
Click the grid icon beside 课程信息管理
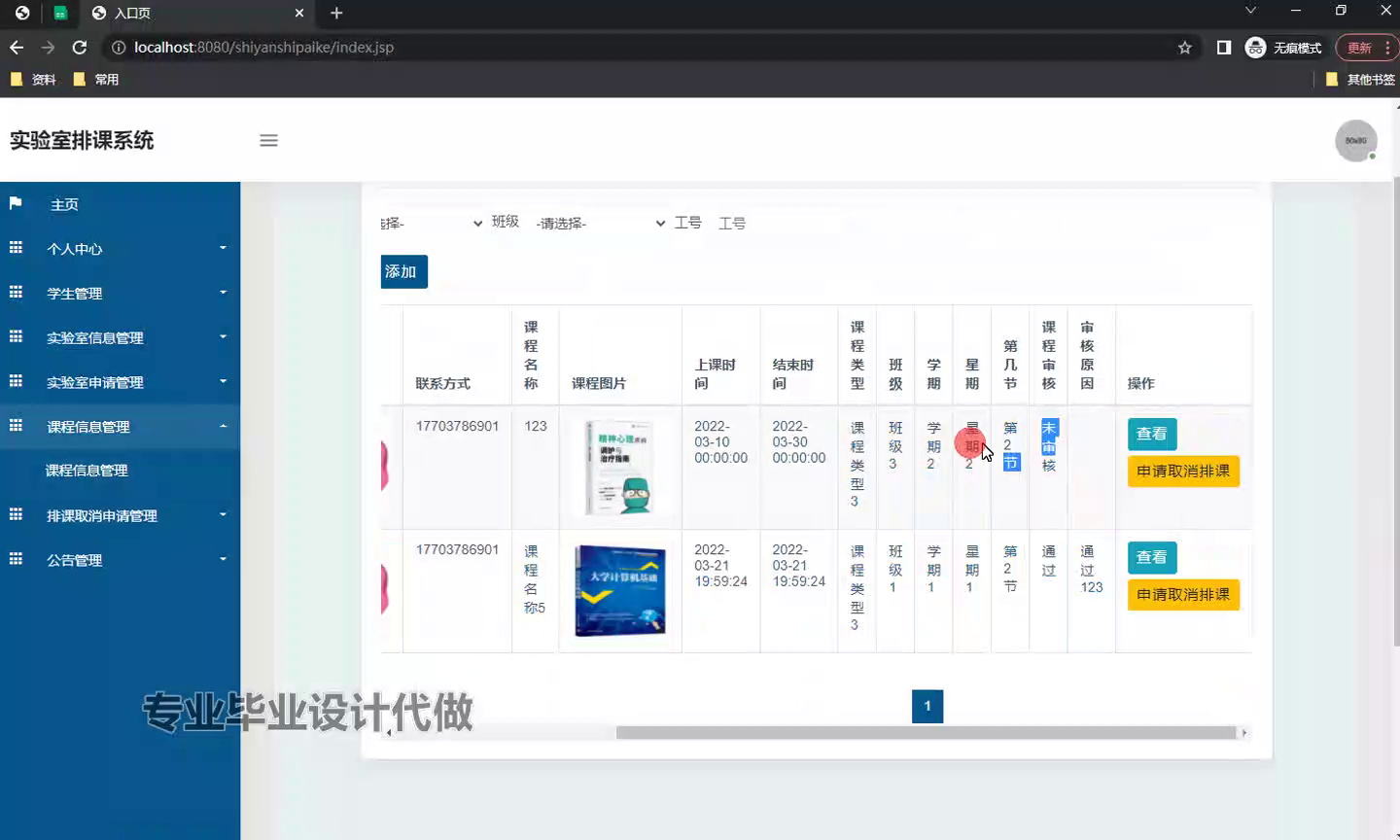point(16,426)
